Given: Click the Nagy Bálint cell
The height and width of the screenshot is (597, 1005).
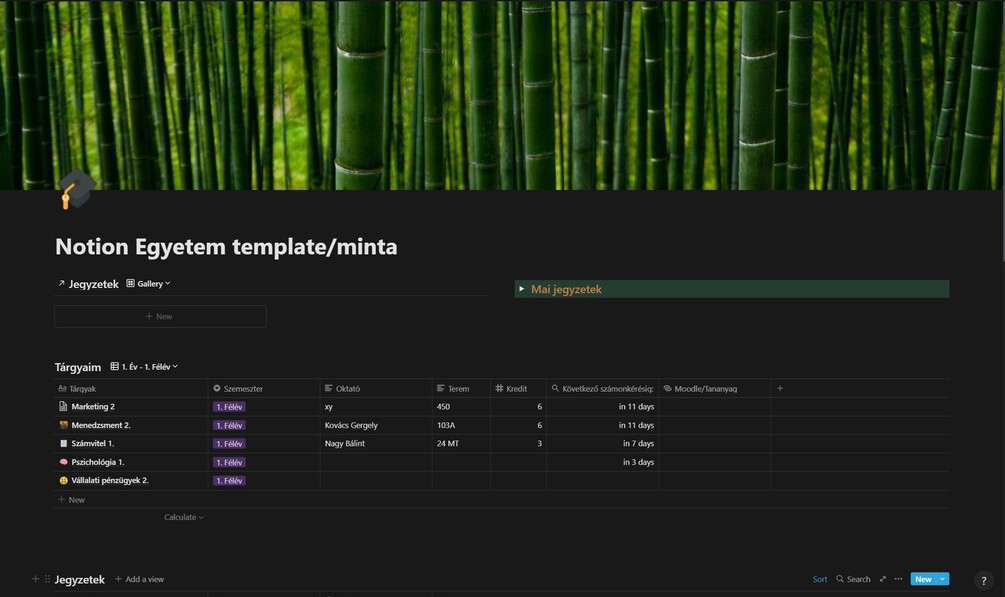Looking at the screenshot, I should click(376, 443).
